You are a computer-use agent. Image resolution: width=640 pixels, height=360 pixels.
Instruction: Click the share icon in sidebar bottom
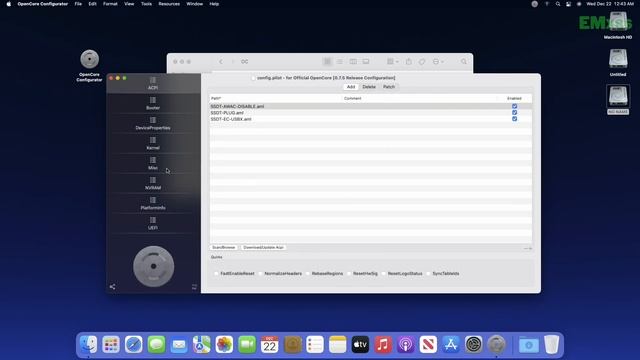pos(112,287)
